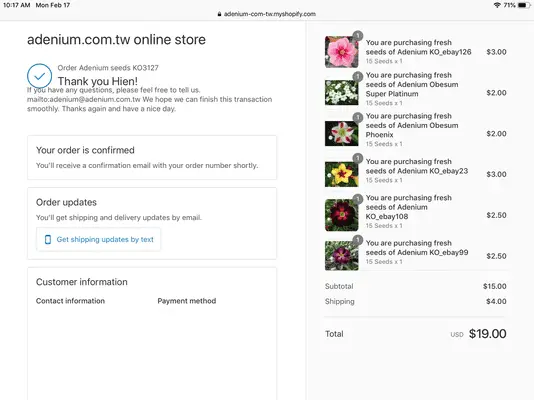Viewport: 534px width, 400px height.
Task: Tap the adenium-com-tw.myshopify.com address bar
Action: 267,14
